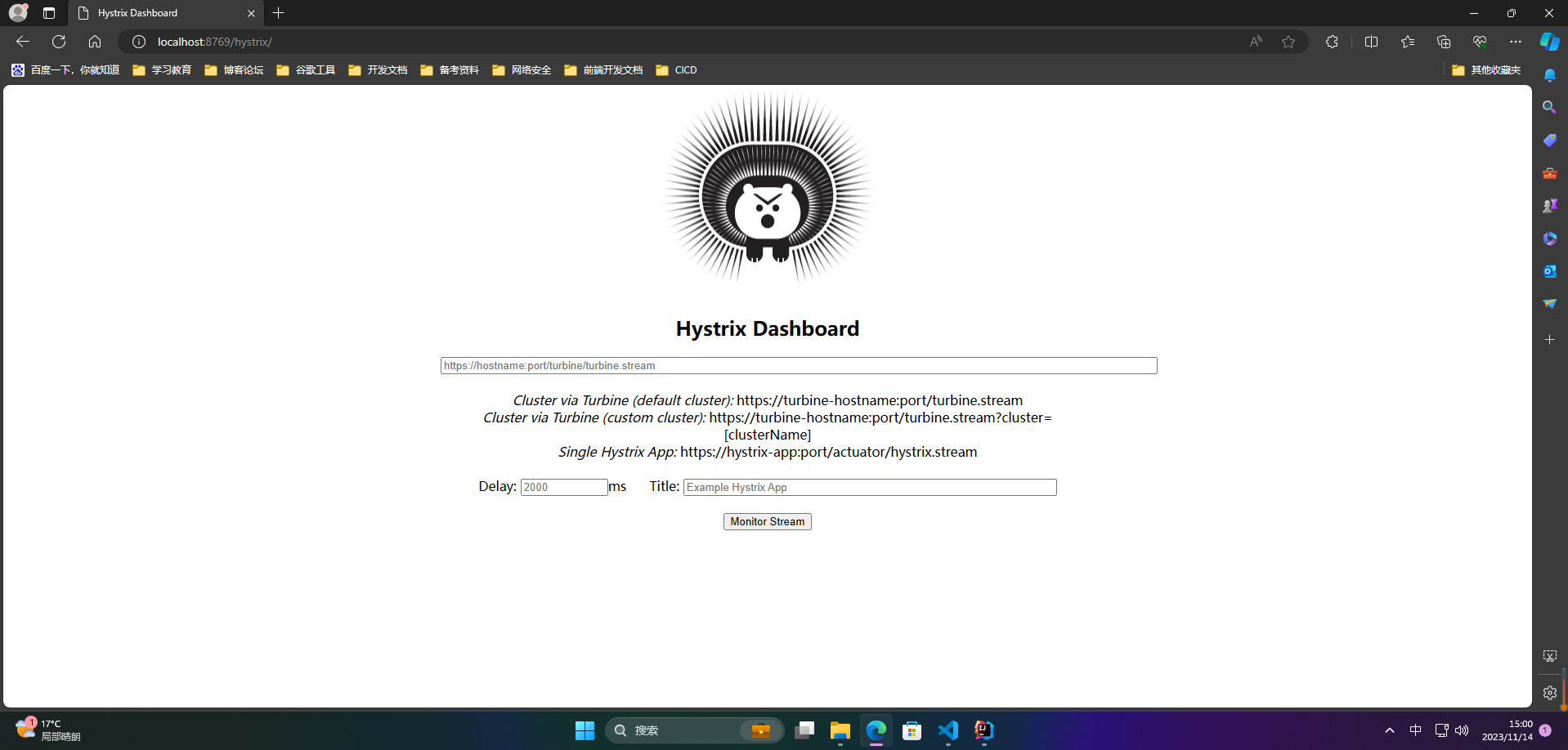Open Collections in the toolbar
Viewport: 1568px width, 750px height.
[x=1444, y=42]
